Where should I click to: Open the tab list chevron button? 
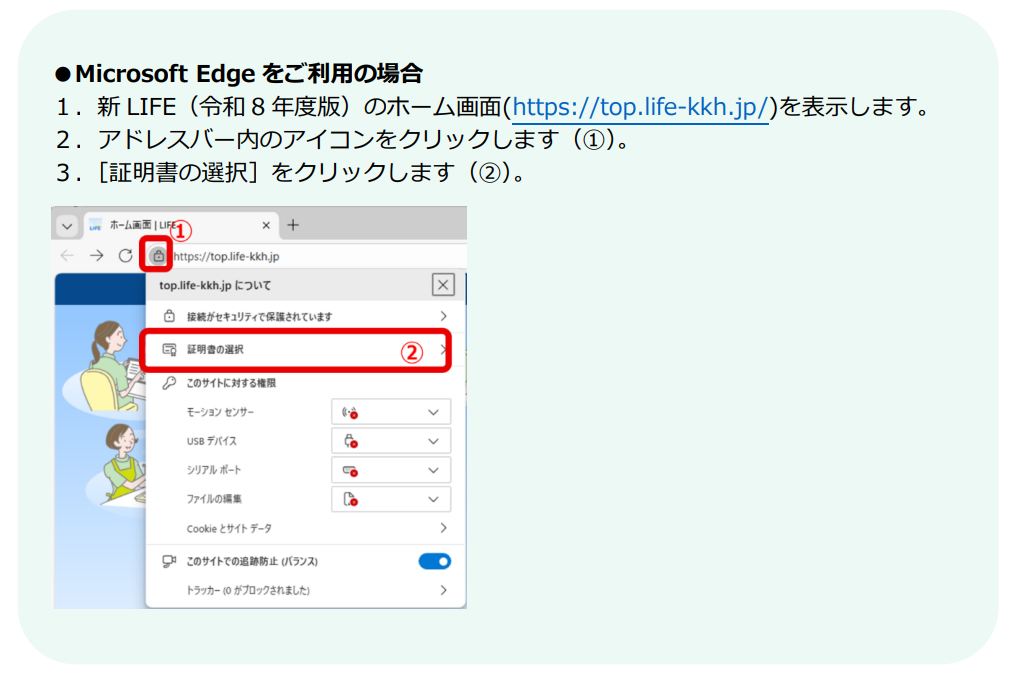tap(67, 226)
